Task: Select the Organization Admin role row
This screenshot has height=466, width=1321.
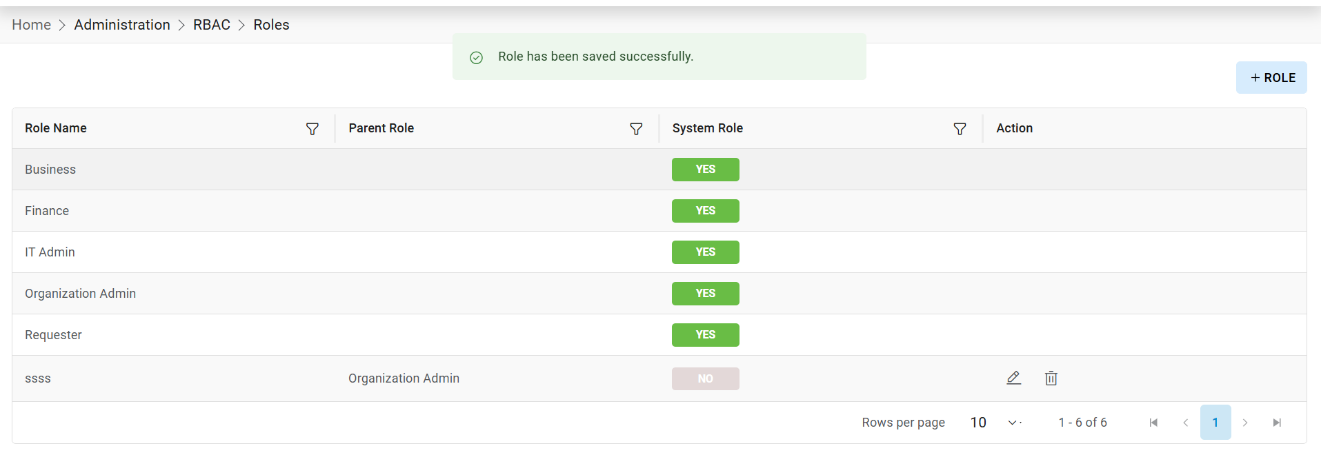Action: tap(81, 294)
